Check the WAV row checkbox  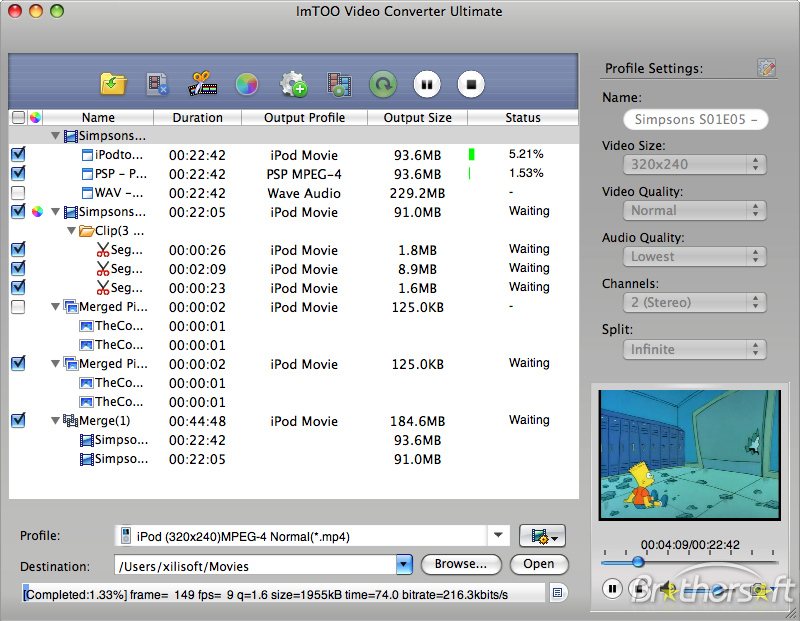(18, 192)
